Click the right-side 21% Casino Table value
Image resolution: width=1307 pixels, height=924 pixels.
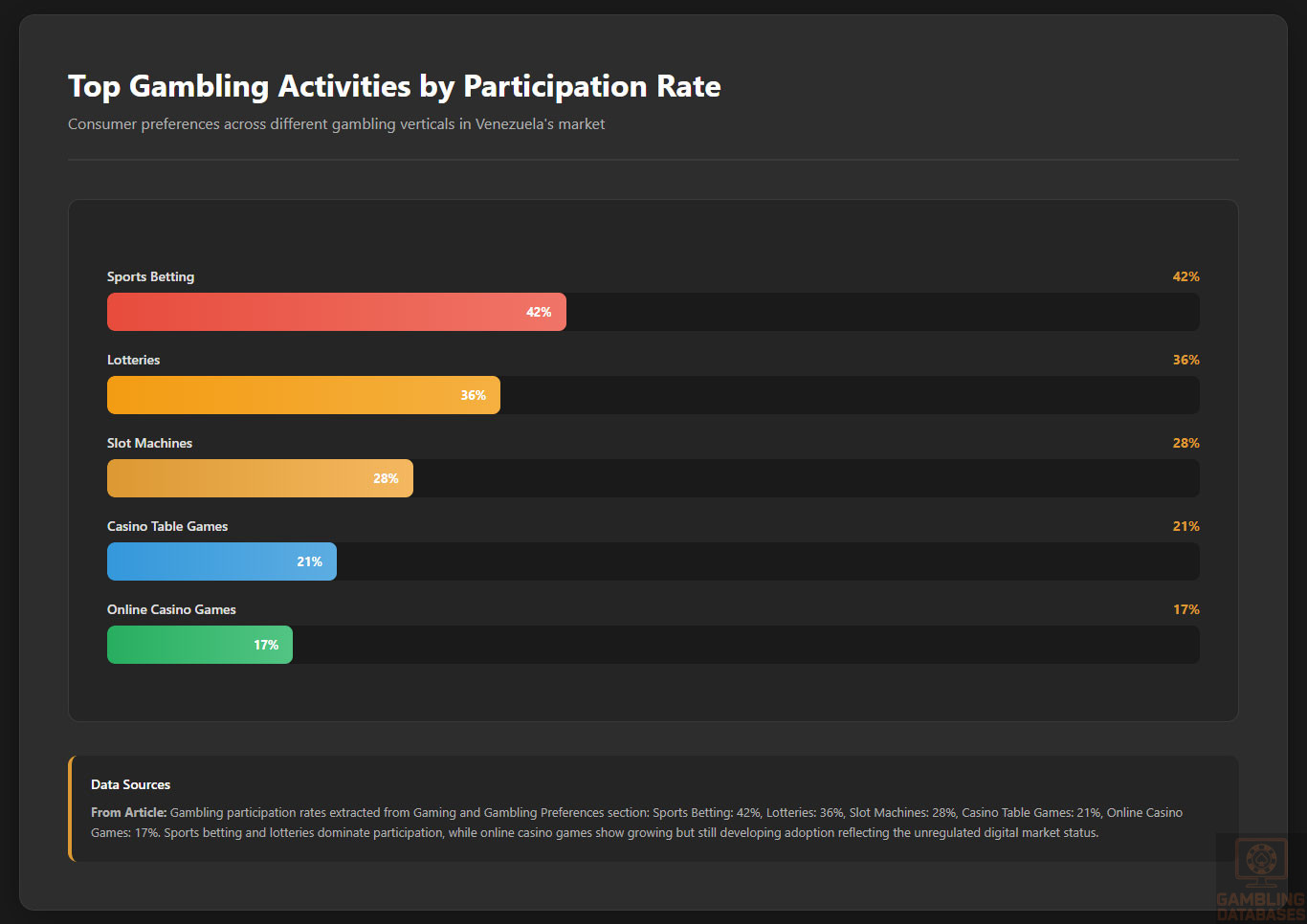pyautogui.click(x=1185, y=526)
